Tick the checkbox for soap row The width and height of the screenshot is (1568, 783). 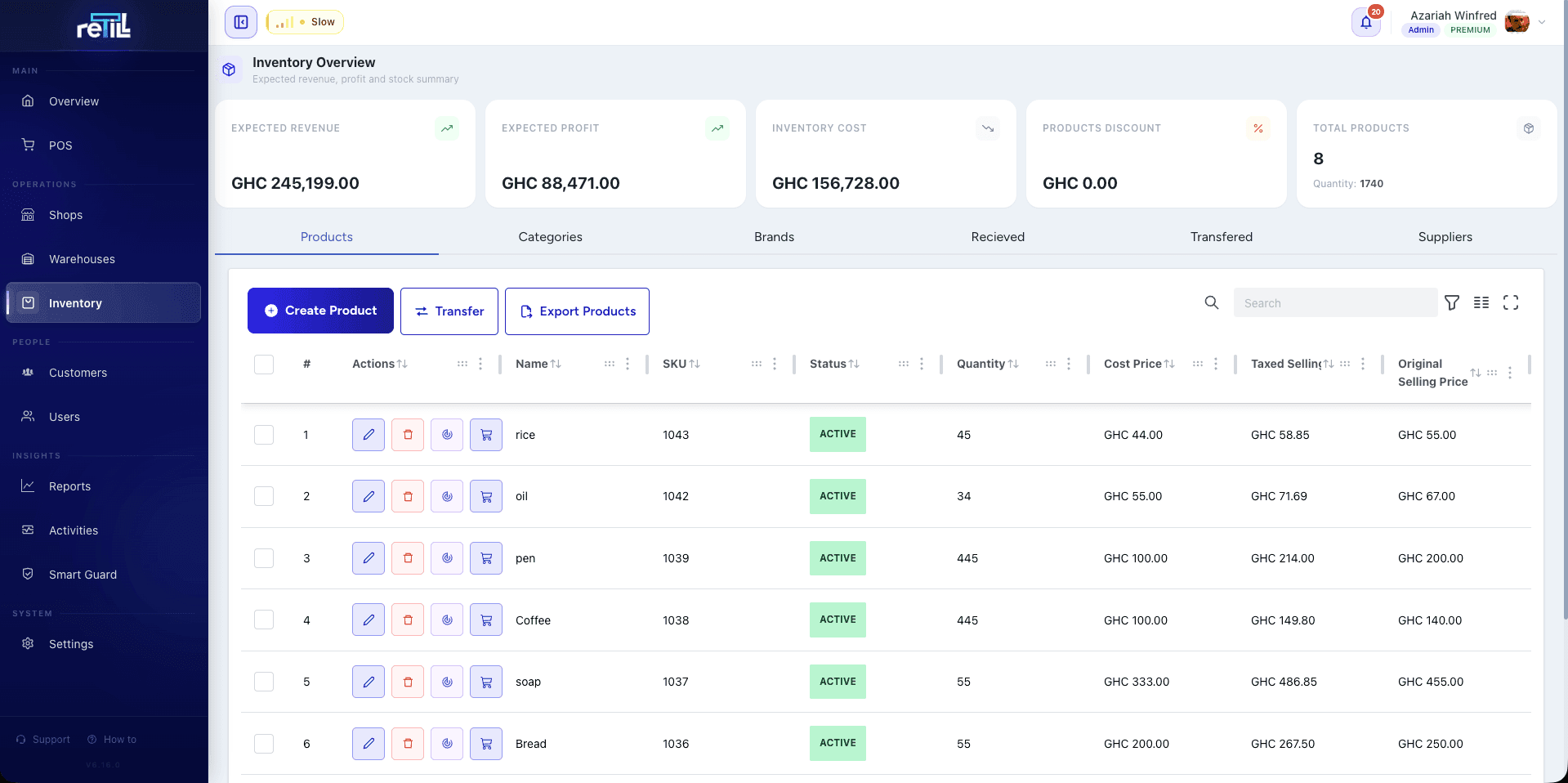[x=264, y=682]
